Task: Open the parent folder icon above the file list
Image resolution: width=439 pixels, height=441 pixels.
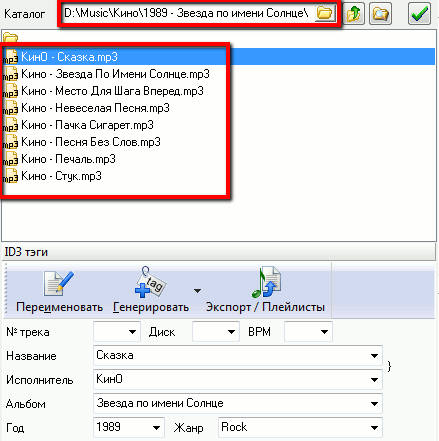Action: pyautogui.click(x=10, y=37)
